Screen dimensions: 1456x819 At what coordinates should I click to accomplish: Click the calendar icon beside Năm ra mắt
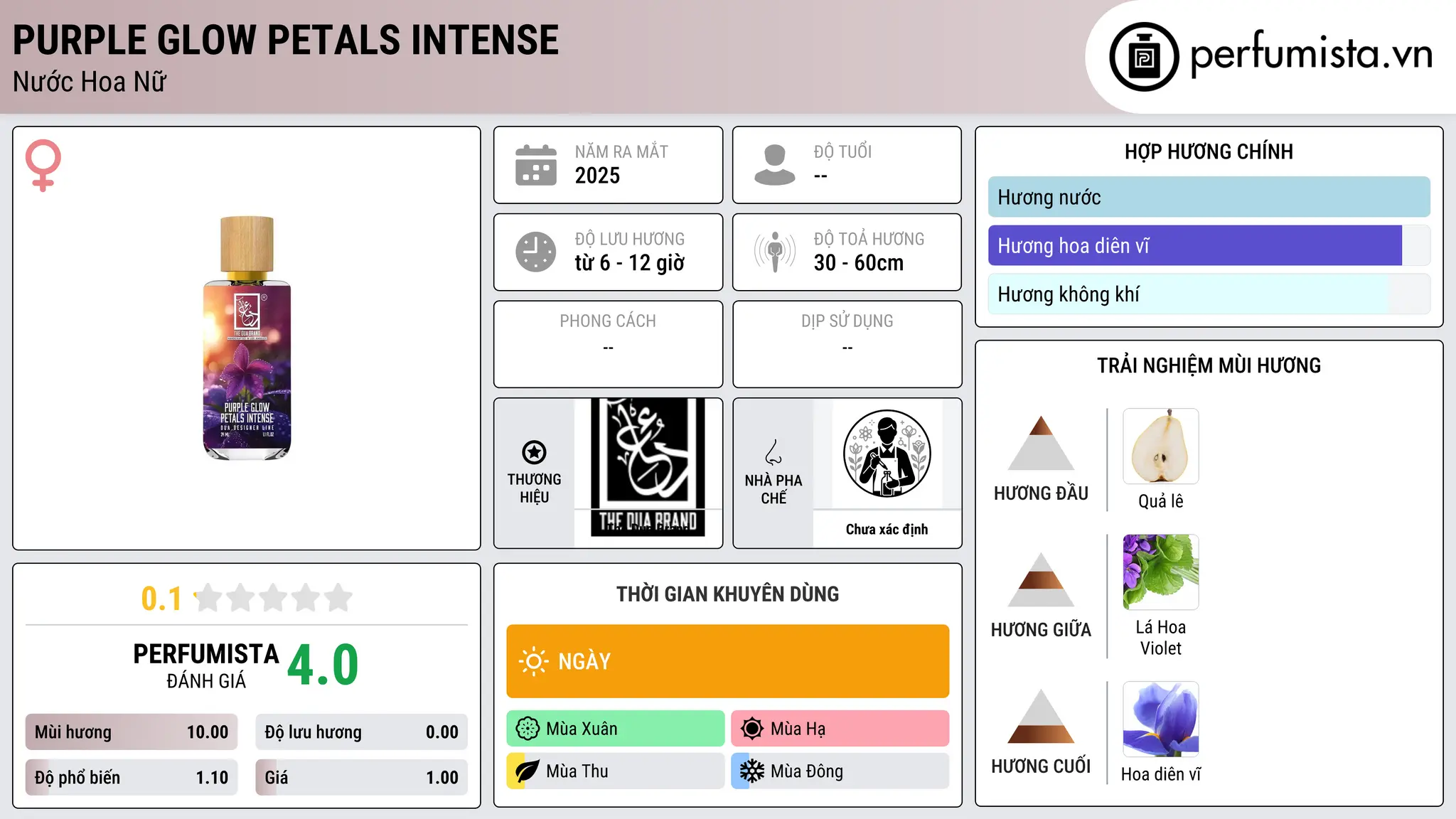point(536,165)
